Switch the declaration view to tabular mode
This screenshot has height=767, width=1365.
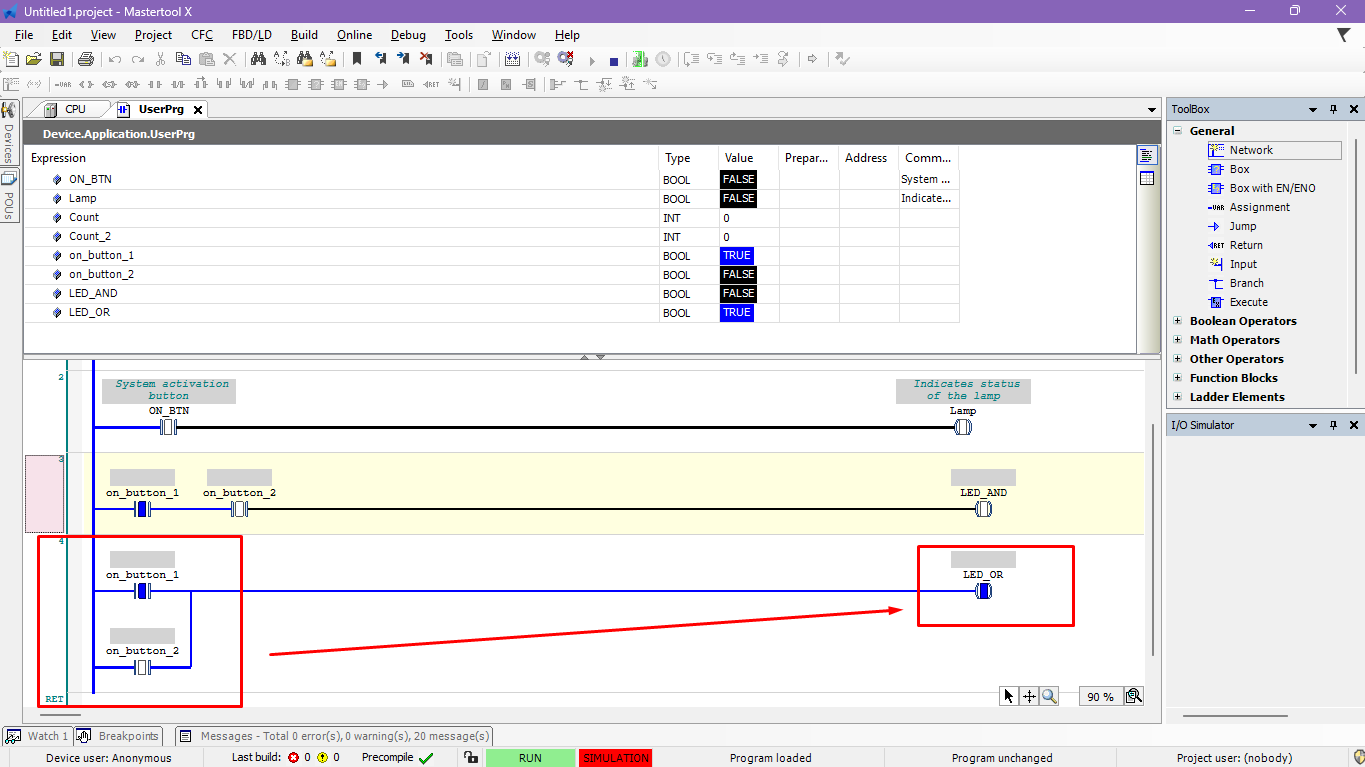(1146, 178)
